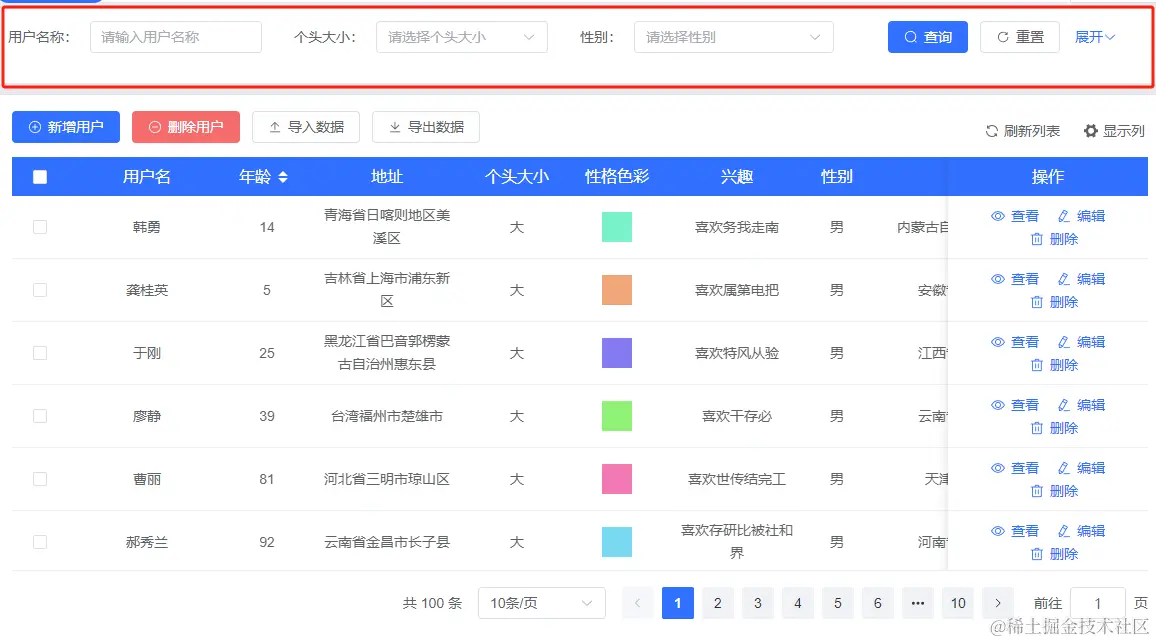Check the row checkbox for 韩勇
Screen dimensions: 1156x643
pos(40,227)
